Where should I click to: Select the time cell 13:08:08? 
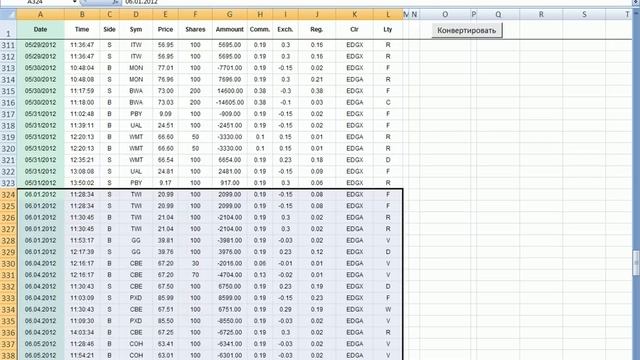point(82,171)
